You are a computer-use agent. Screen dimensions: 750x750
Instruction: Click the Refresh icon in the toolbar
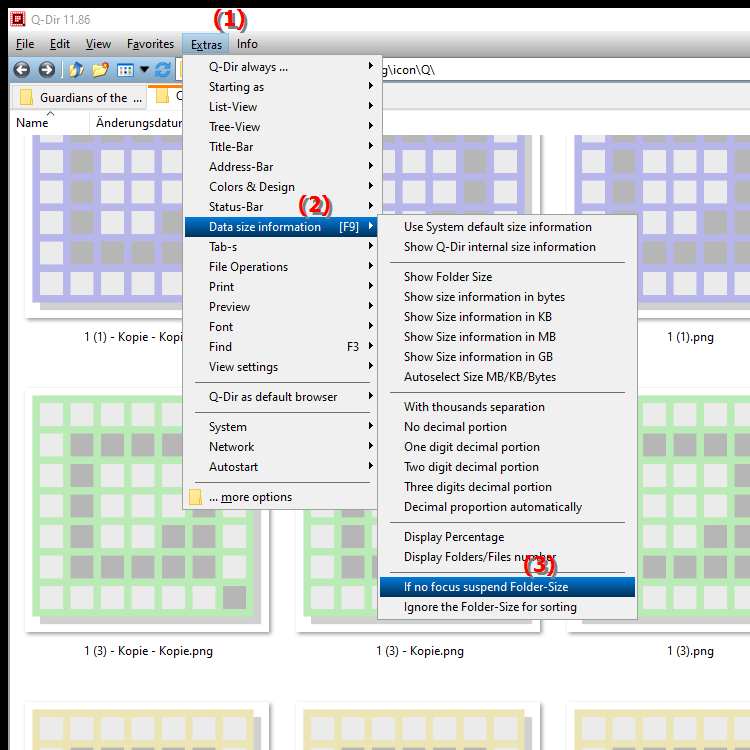163,70
